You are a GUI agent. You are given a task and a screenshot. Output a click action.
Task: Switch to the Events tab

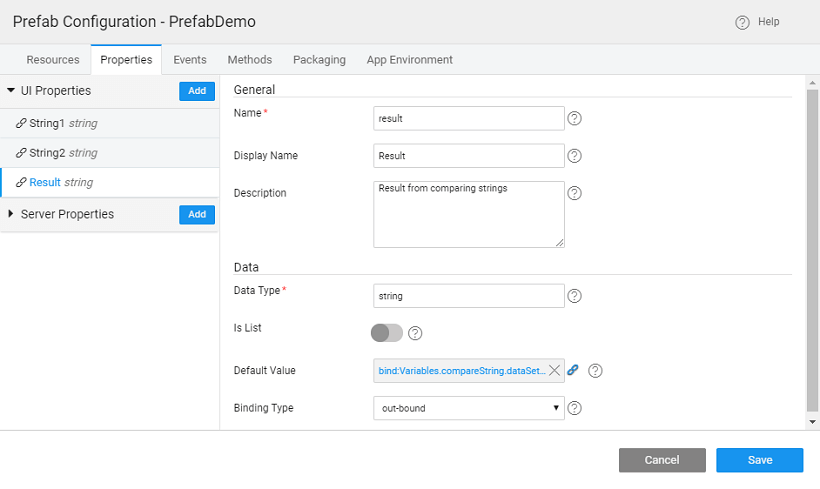click(190, 60)
